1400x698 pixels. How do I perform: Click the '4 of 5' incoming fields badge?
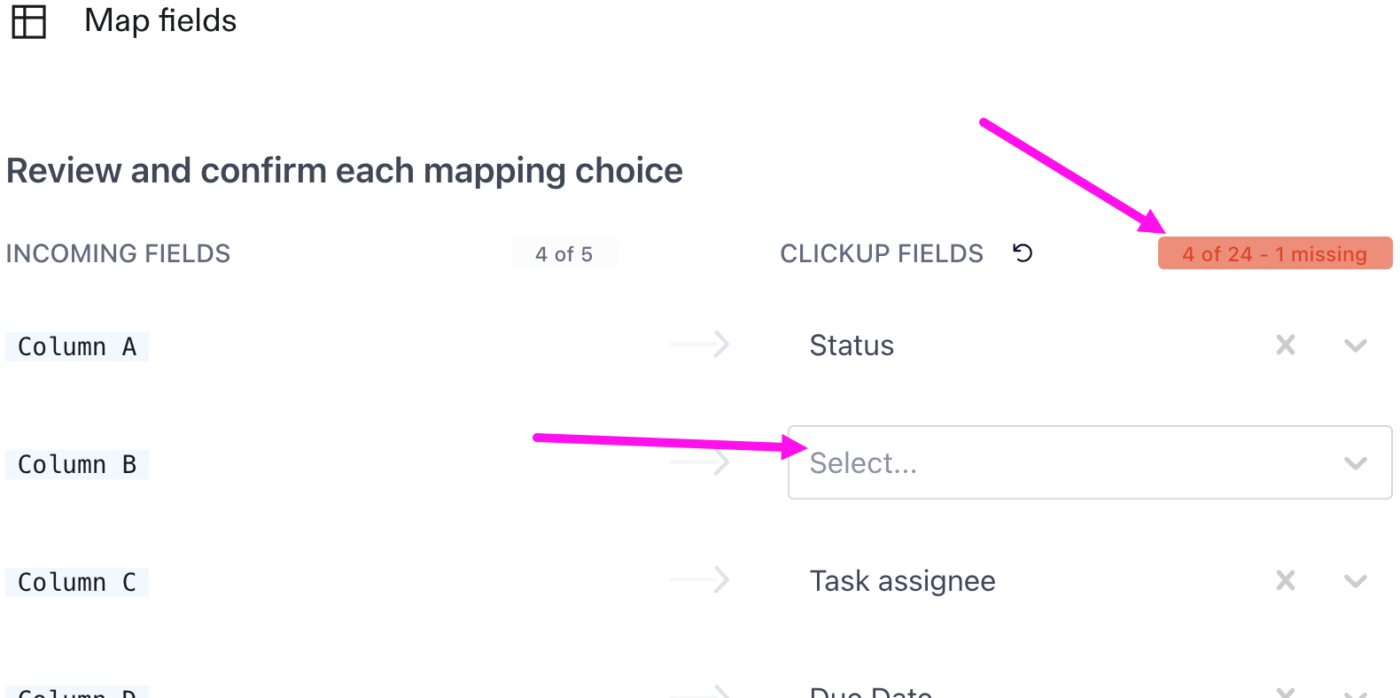click(564, 253)
